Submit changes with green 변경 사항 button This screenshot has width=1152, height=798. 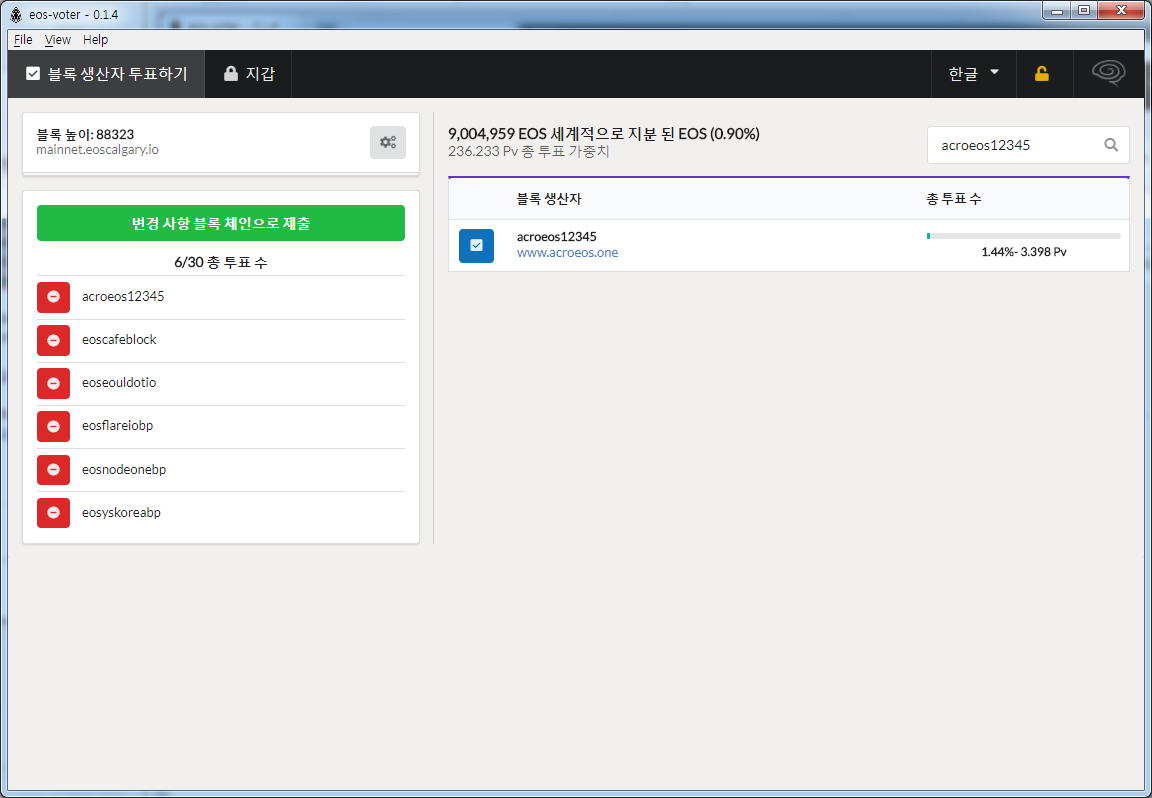(x=220, y=223)
